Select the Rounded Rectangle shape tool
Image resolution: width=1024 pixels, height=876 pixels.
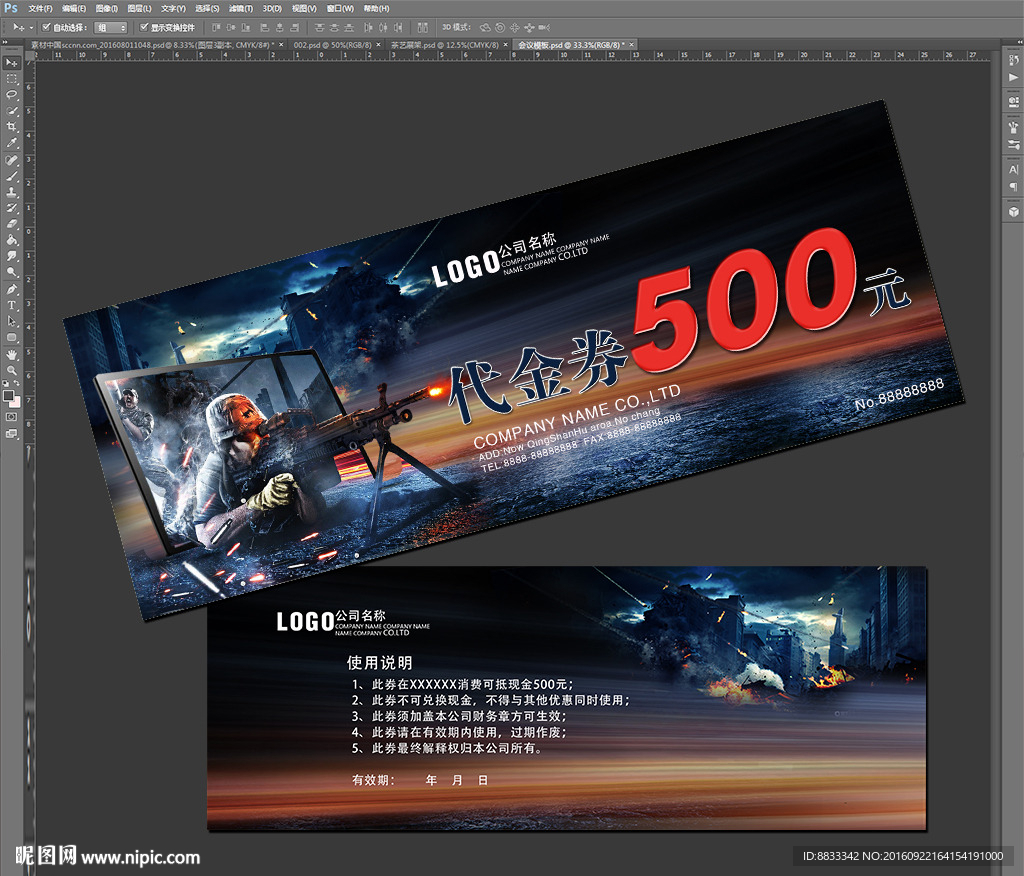tap(12, 338)
